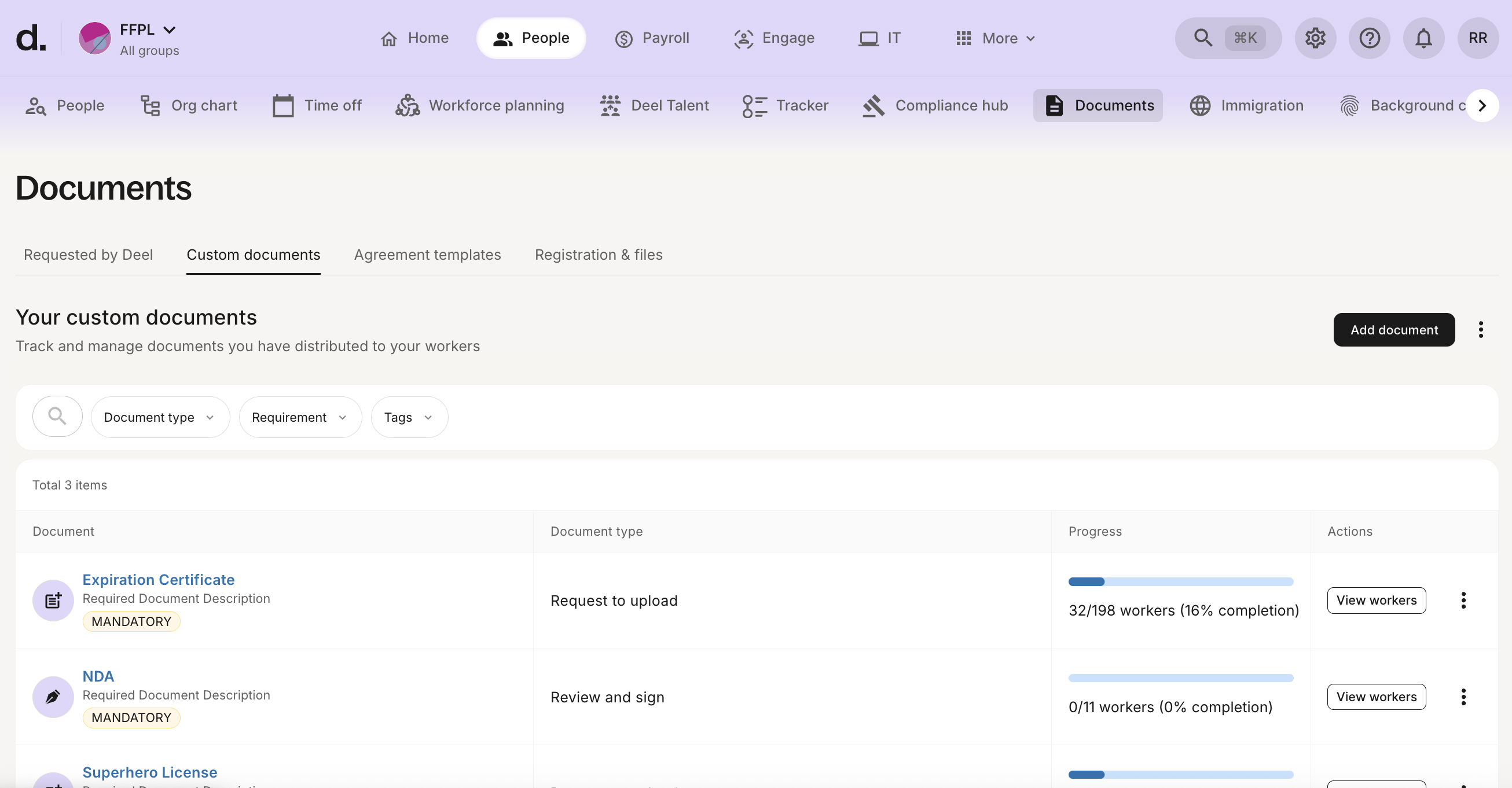The image size is (1512, 788).
Task: Open the settings gear
Action: (1315, 38)
